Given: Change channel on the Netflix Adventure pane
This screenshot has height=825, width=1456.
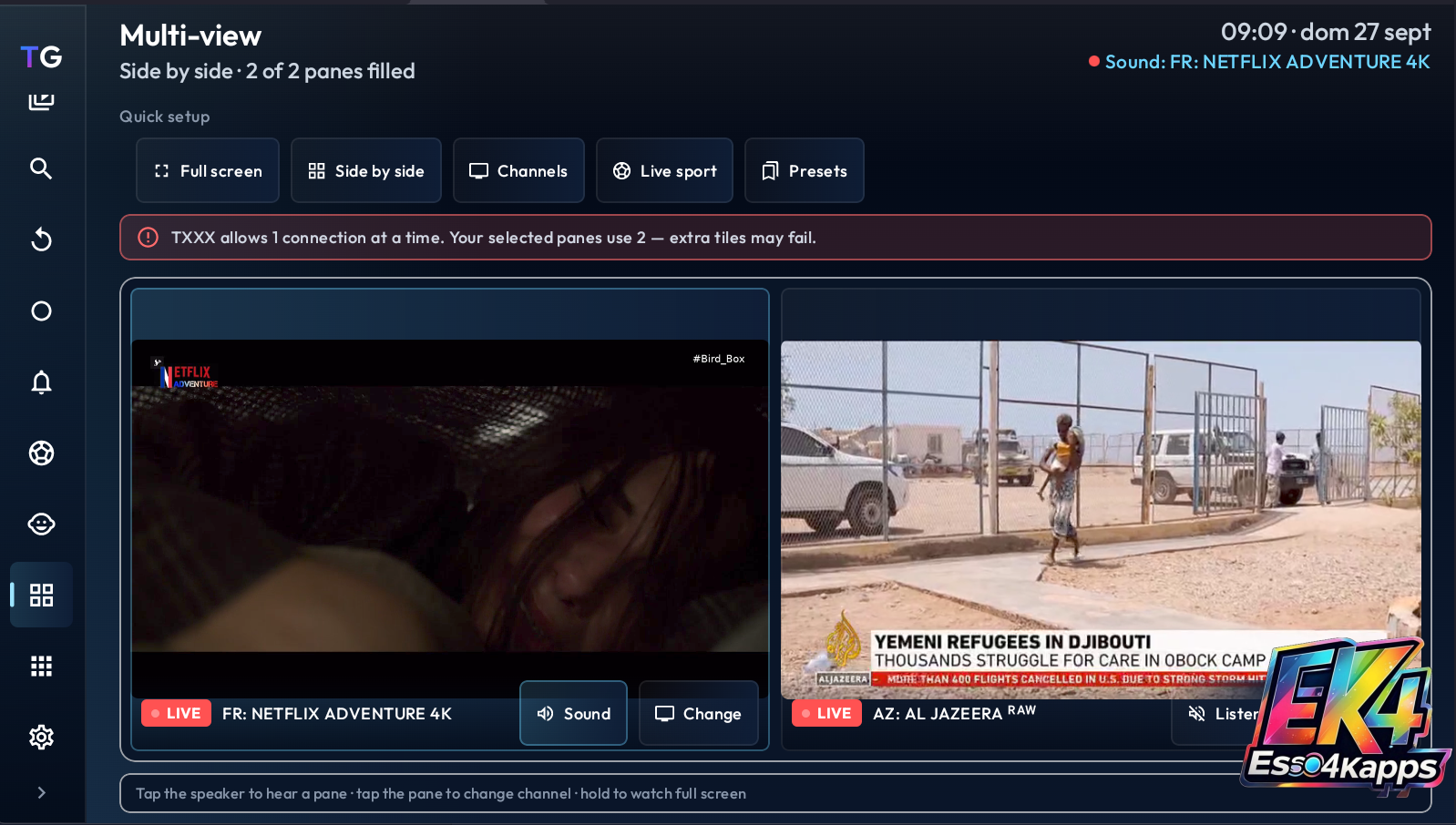Looking at the screenshot, I should point(699,713).
